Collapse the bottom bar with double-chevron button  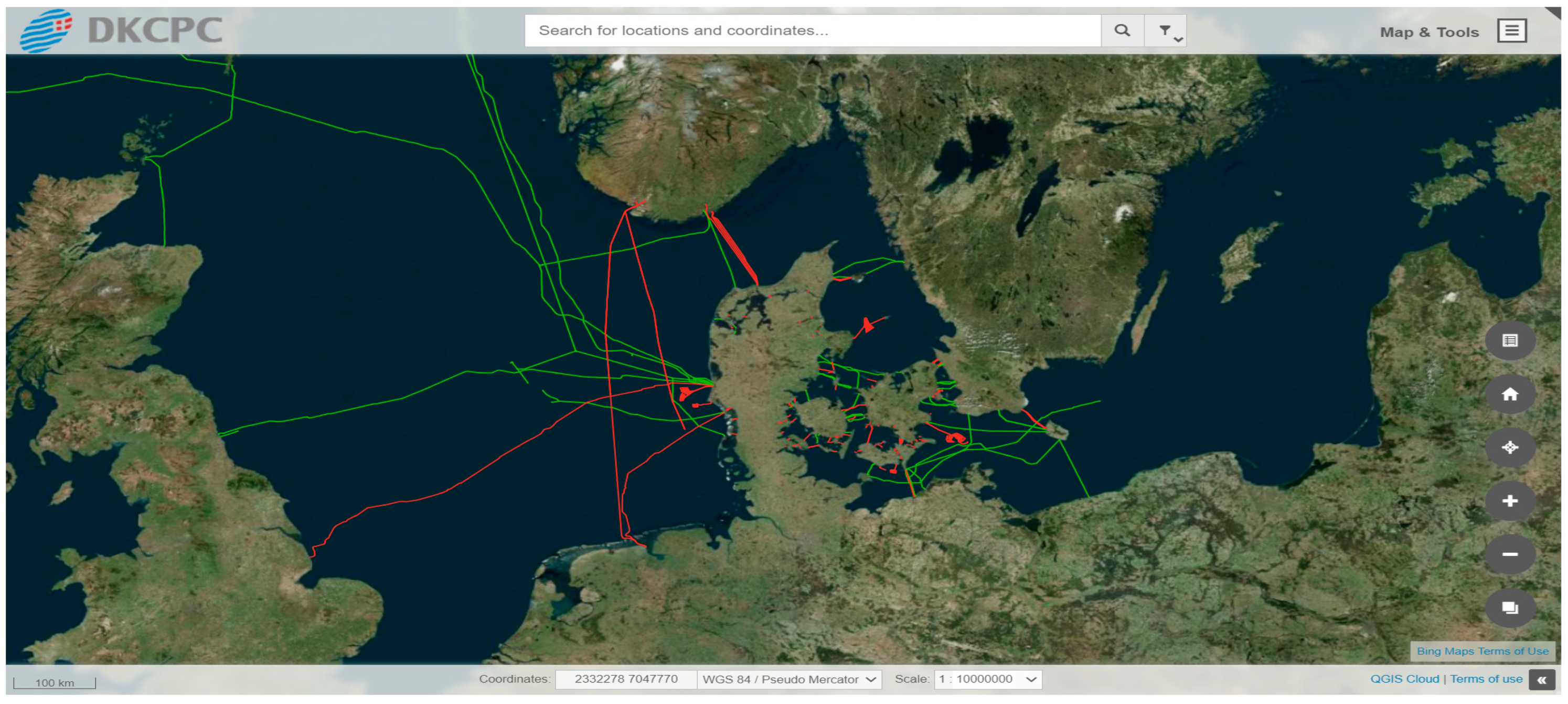[1541, 680]
